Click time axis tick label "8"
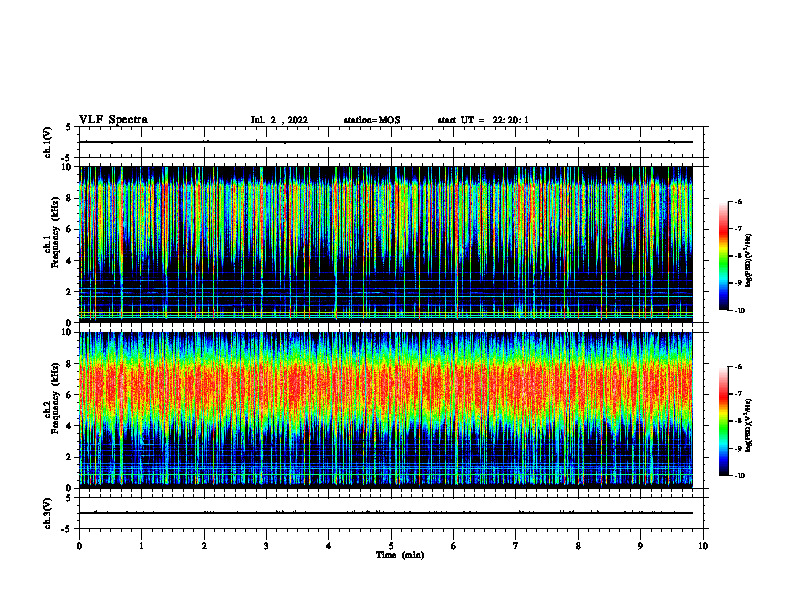 (578, 546)
